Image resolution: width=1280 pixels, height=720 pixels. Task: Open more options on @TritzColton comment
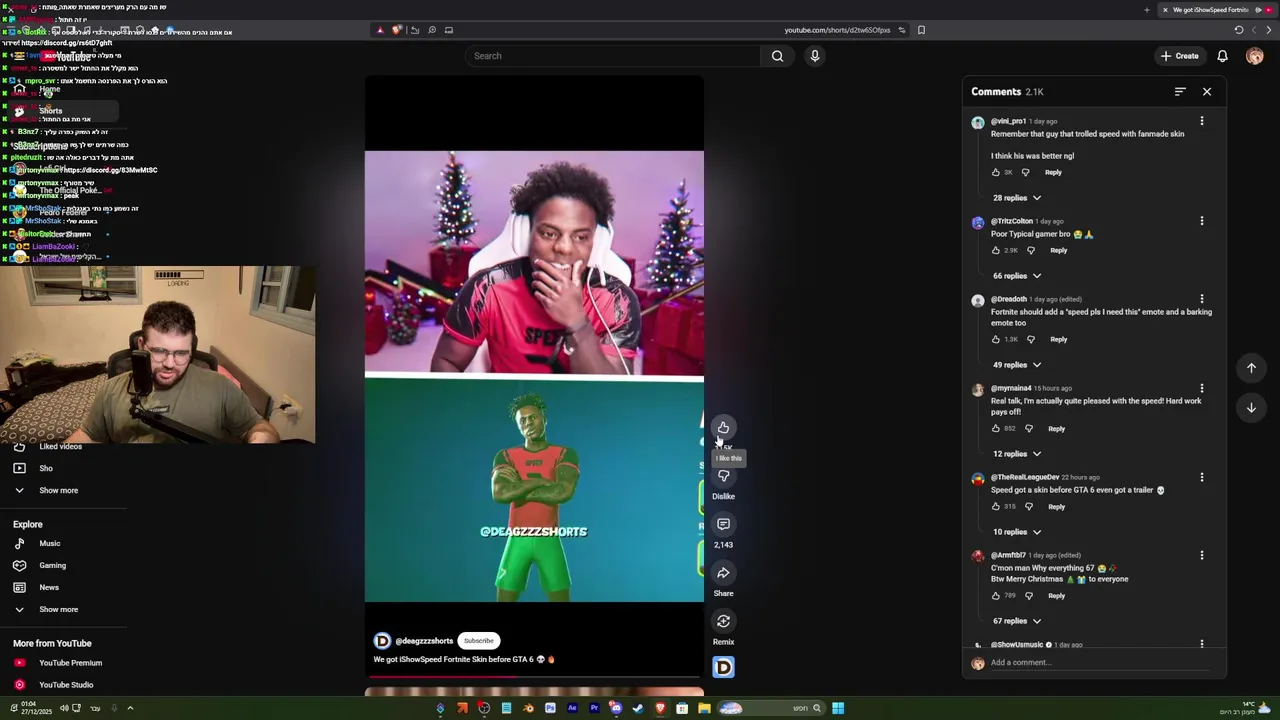pos(1202,221)
